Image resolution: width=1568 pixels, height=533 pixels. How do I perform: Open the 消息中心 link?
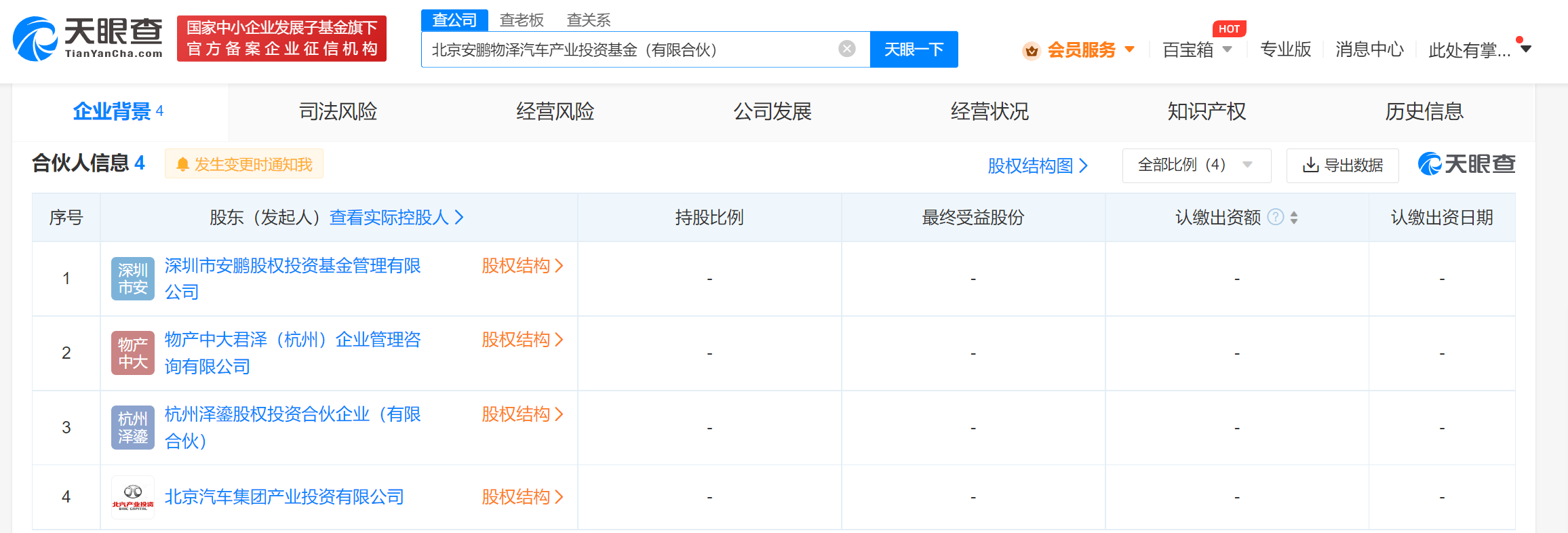click(1369, 50)
